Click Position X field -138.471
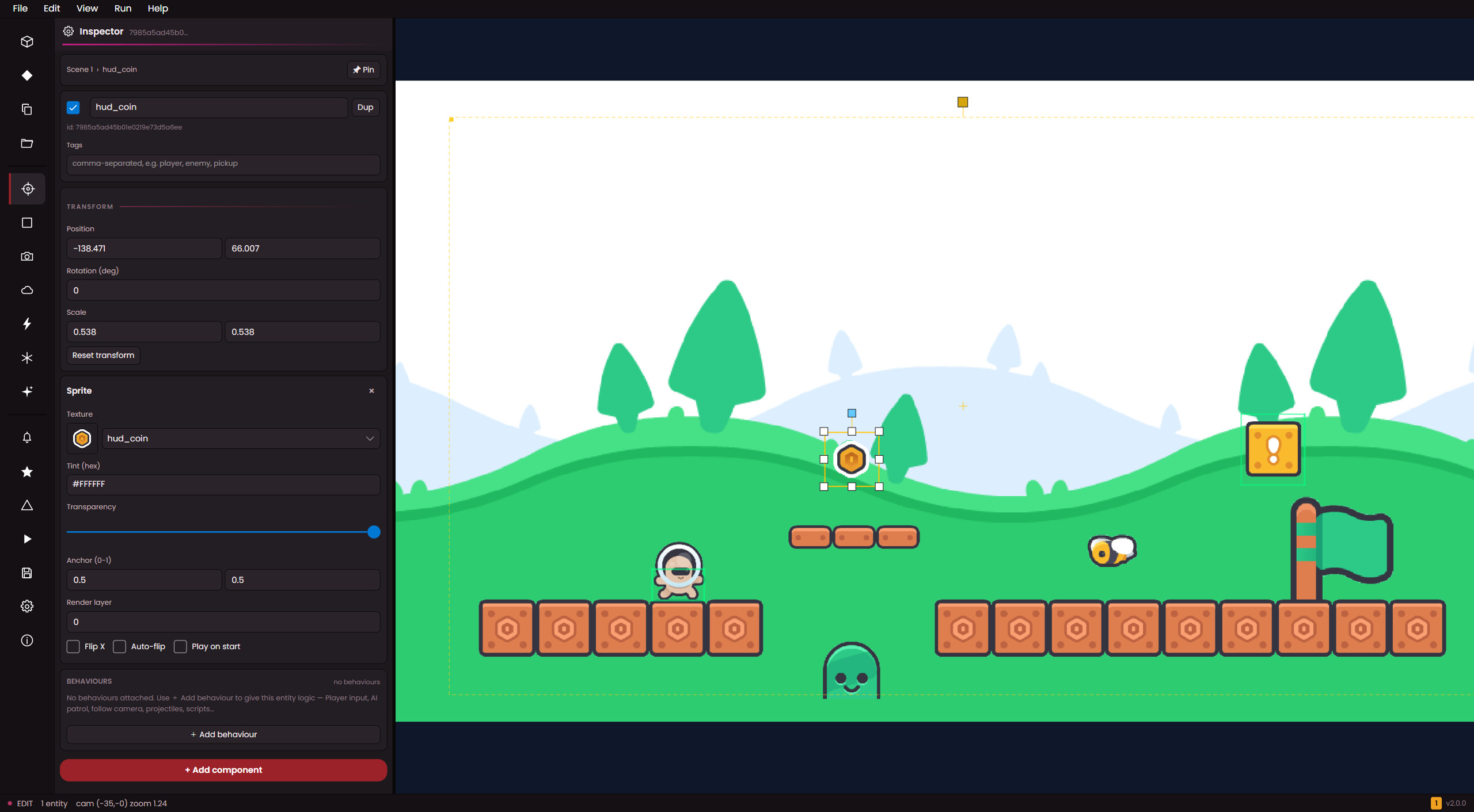This screenshot has width=1474, height=812. click(144, 249)
